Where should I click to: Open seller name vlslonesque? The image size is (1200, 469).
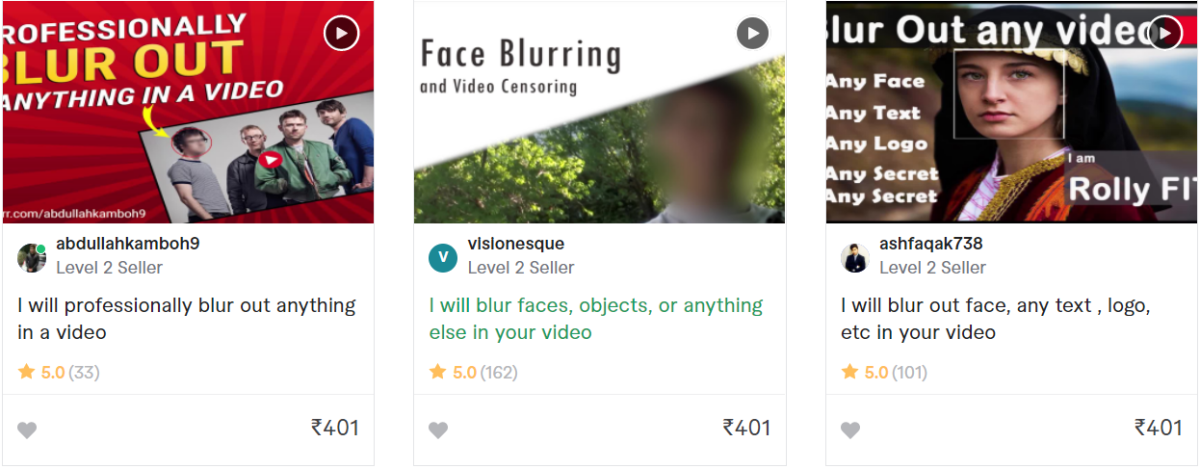click(x=516, y=244)
